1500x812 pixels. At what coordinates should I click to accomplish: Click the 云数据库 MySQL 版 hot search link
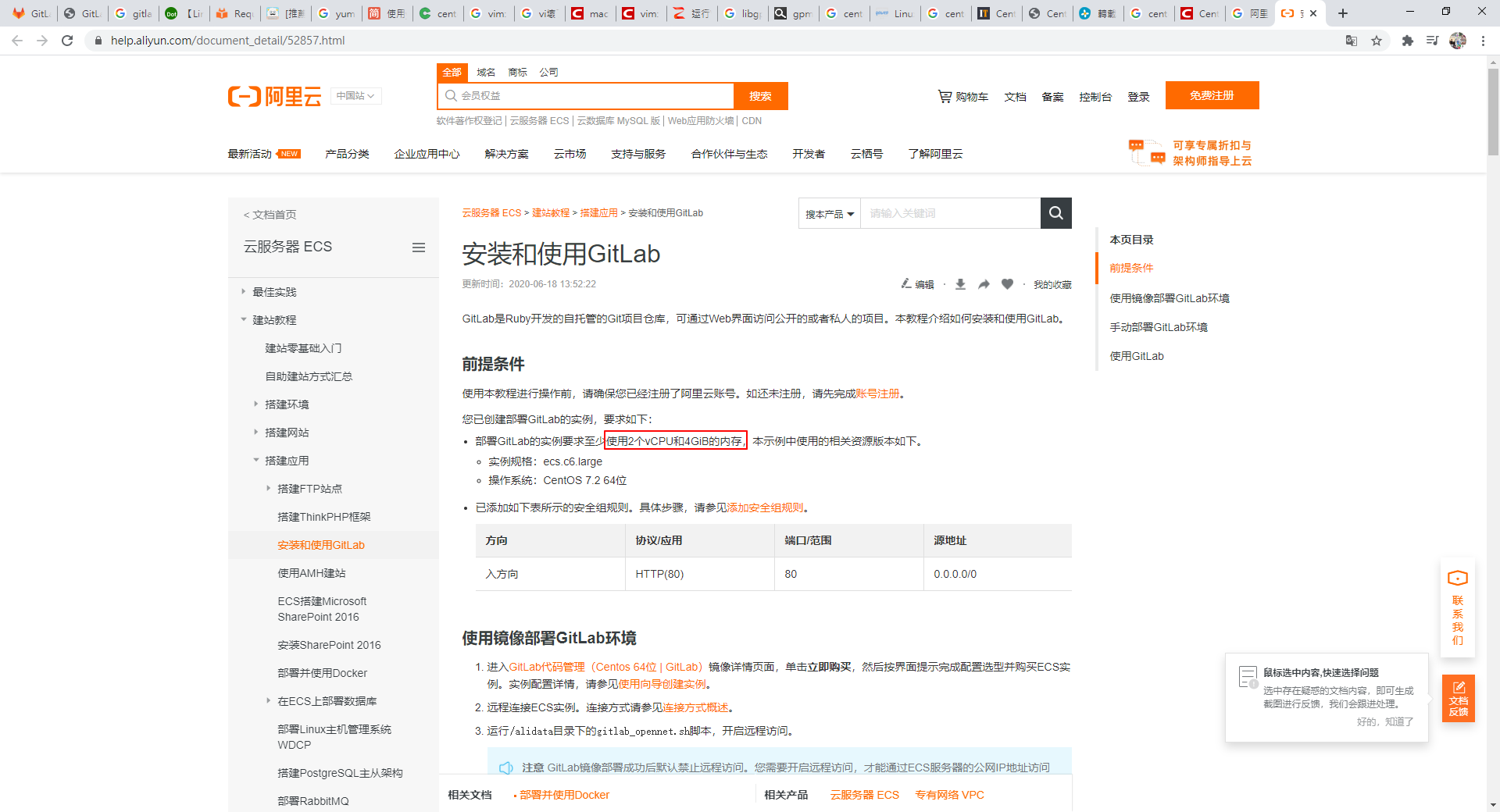click(618, 121)
